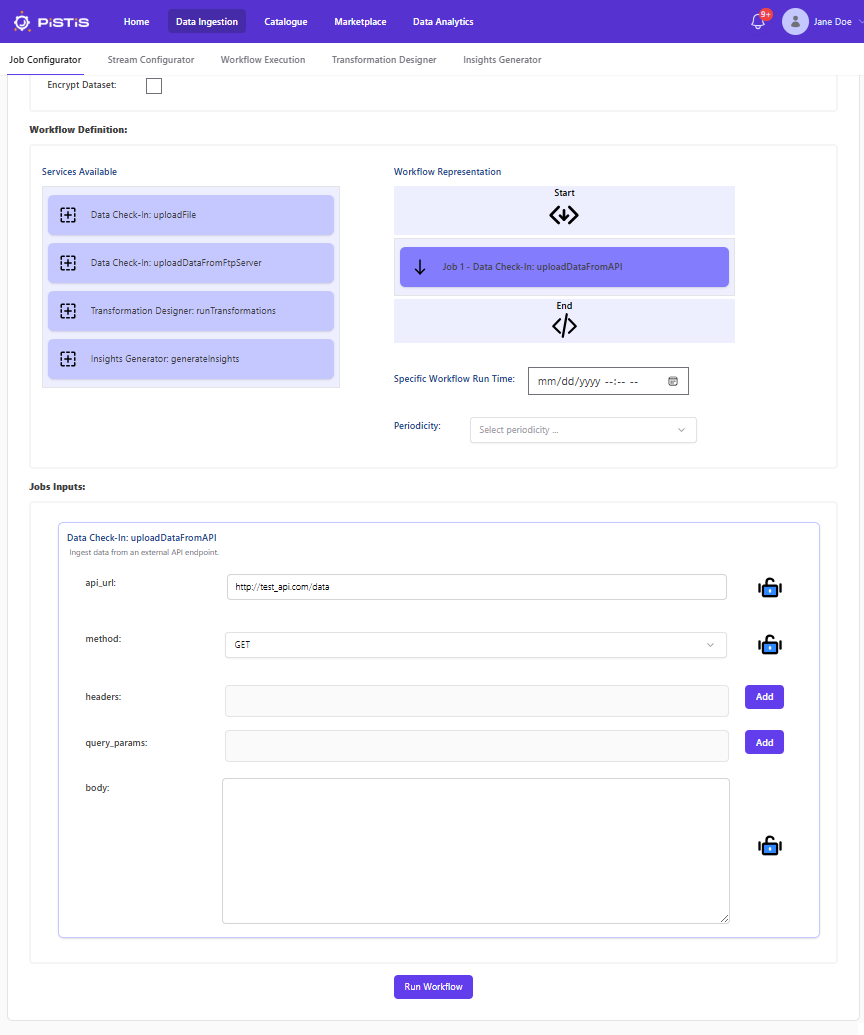Viewport: 864px width, 1035px height.
Task: Switch to Insights Generator tab
Action: click(502, 59)
